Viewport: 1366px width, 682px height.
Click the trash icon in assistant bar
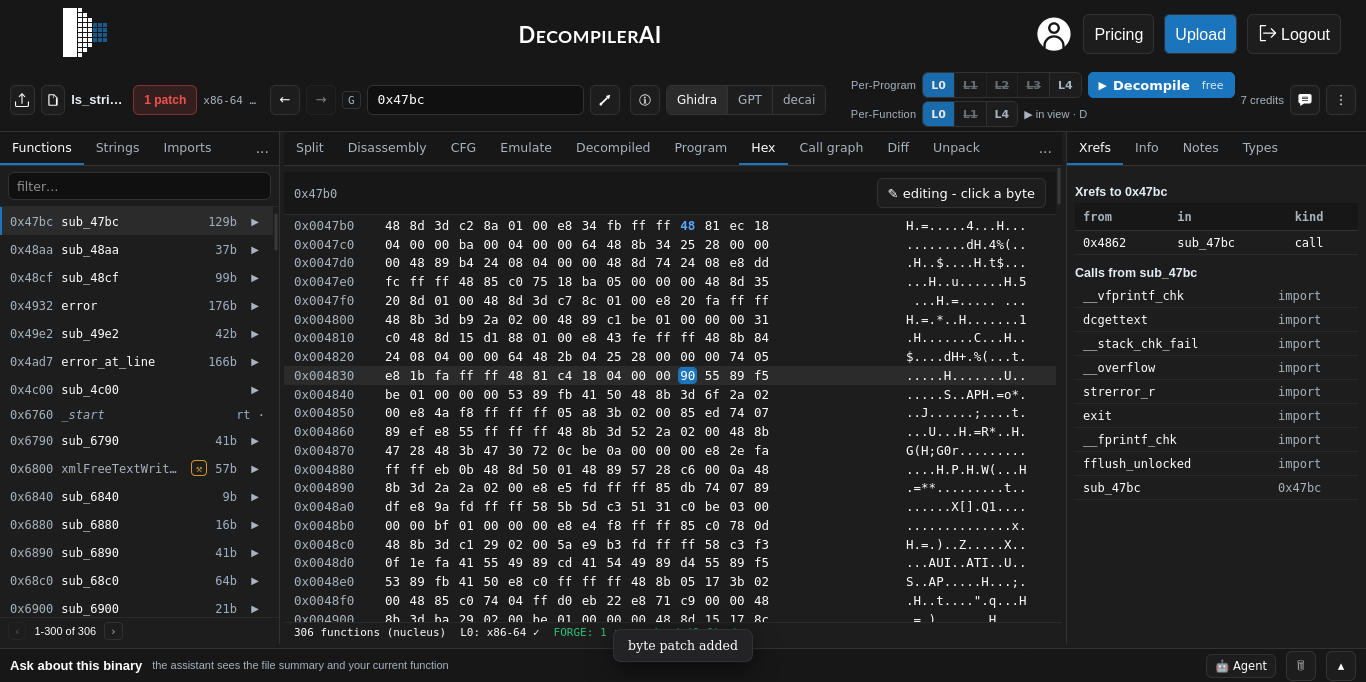click(x=1301, y=666)
